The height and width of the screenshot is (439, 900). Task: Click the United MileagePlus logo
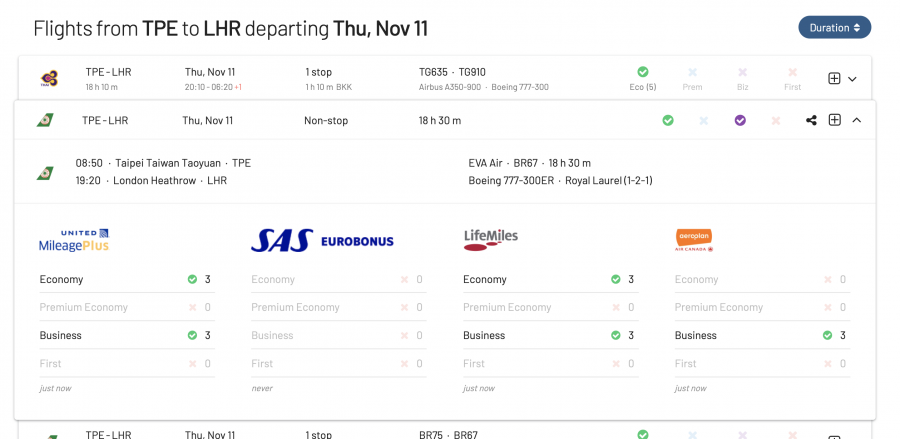tap(74, 240)
